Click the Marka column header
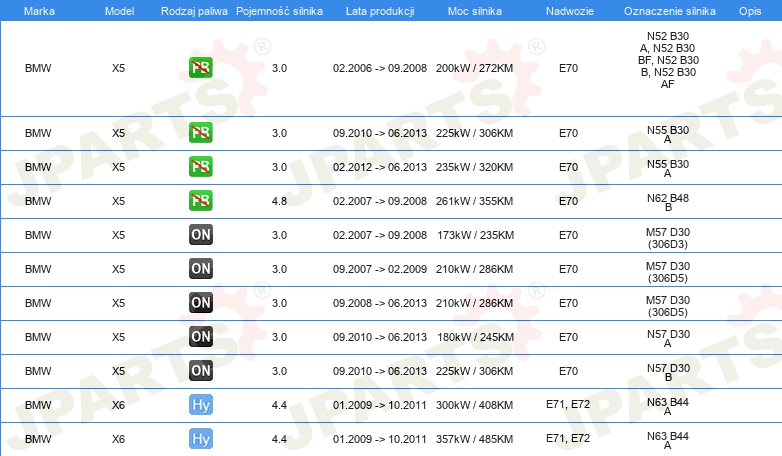The width and height of the screenshot is (782, 456). (x=39, y=11)
